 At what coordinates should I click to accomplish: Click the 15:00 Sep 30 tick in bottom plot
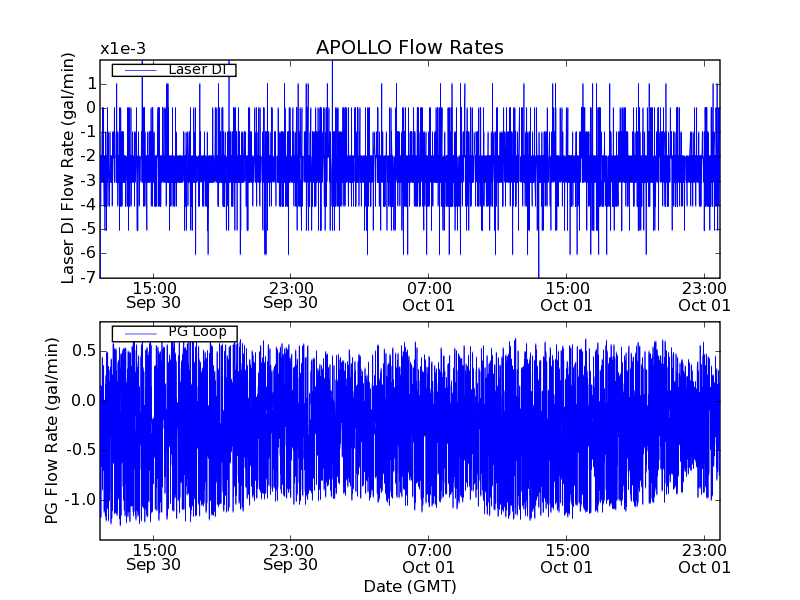(x=154, y=557)
